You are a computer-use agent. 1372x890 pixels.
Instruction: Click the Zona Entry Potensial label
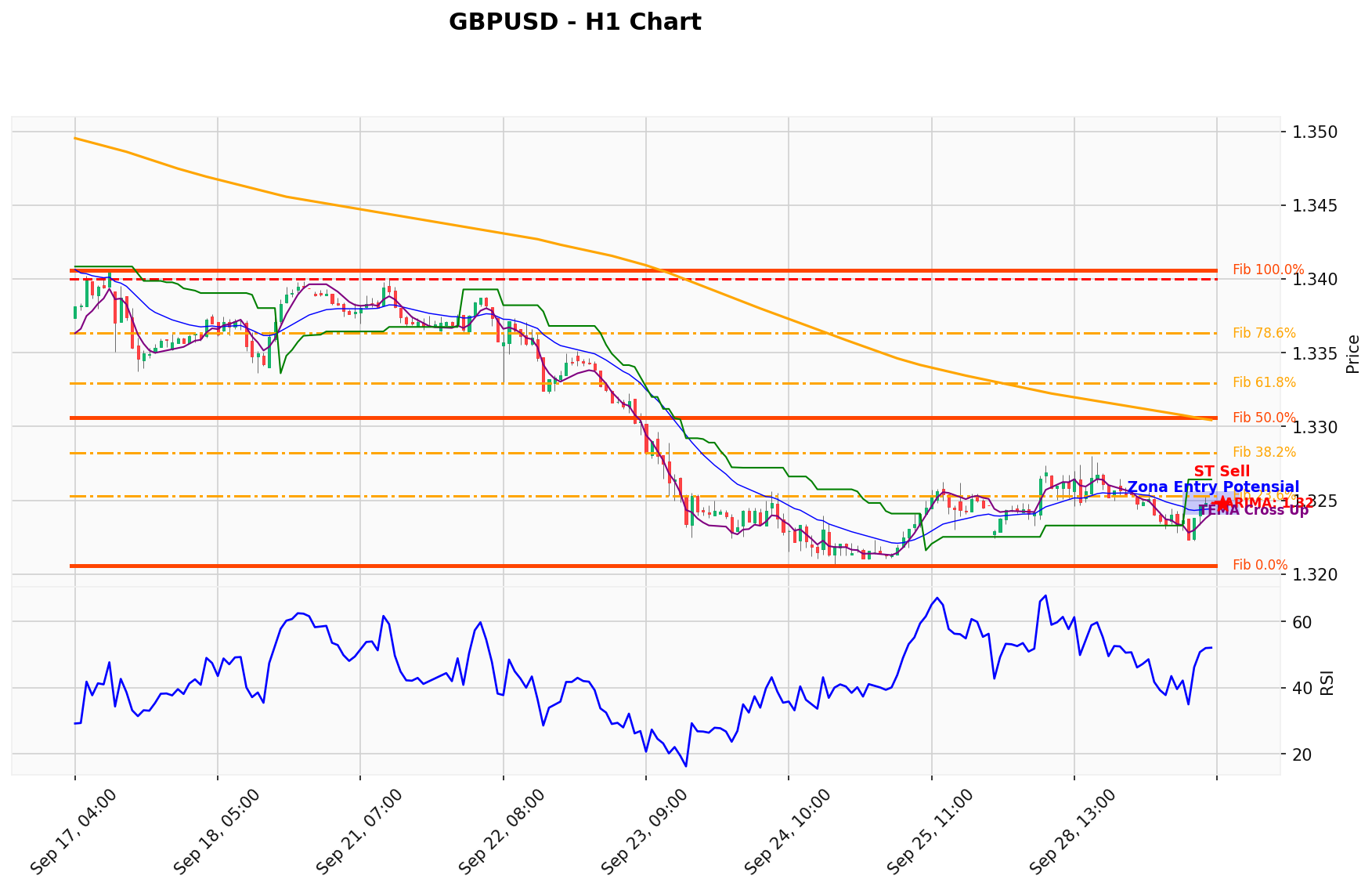(1213, 487)
